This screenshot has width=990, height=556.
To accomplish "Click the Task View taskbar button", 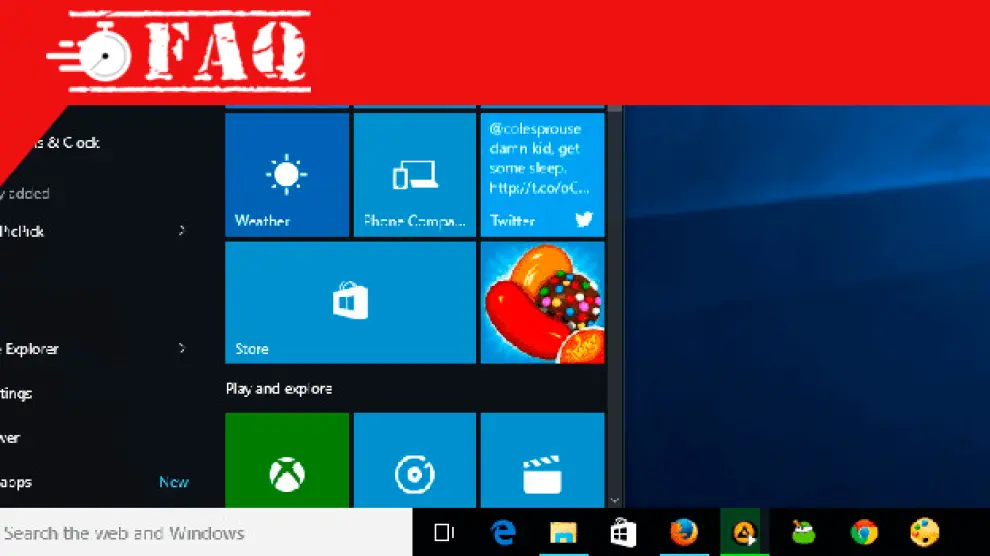I will (x=445, y=533).
